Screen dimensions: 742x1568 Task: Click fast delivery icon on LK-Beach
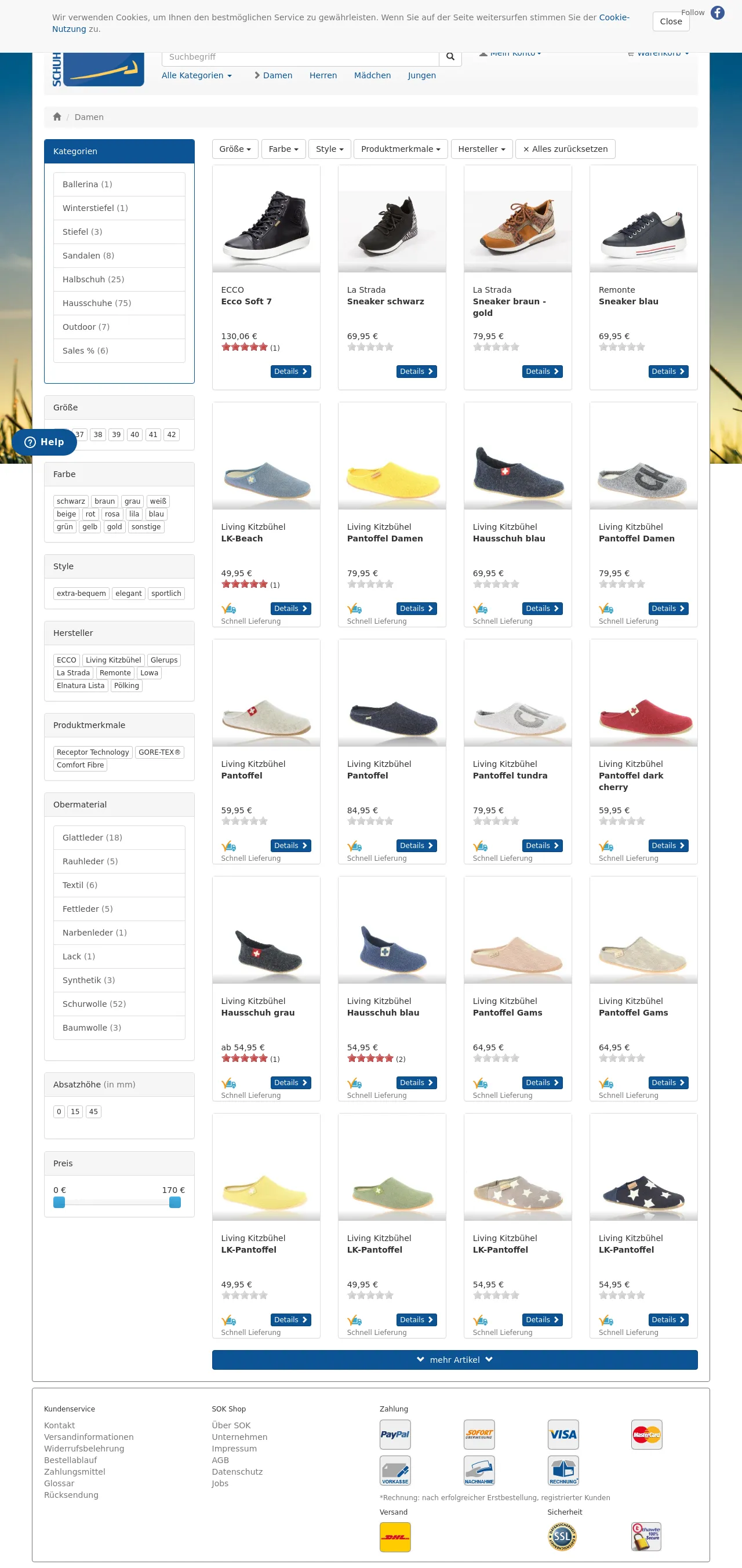228,608
